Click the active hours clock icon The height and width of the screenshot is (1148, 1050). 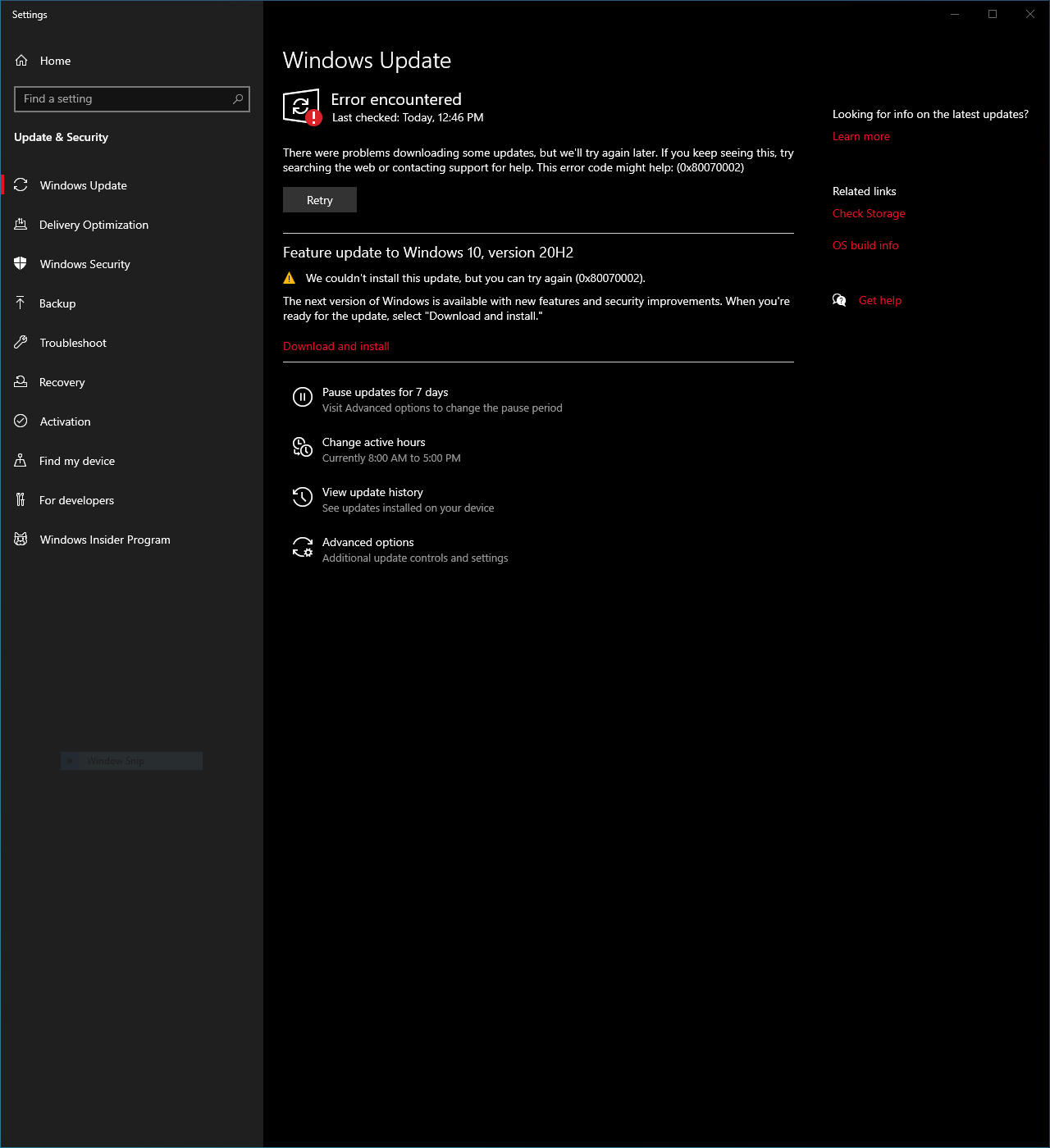303,448
